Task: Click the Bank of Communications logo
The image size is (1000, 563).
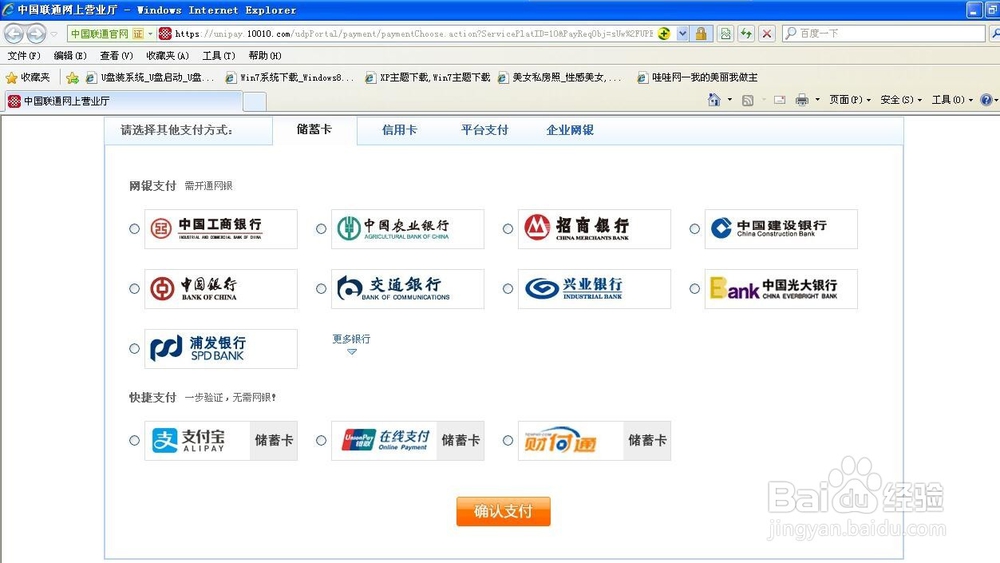Action: (x=408, y=289)
